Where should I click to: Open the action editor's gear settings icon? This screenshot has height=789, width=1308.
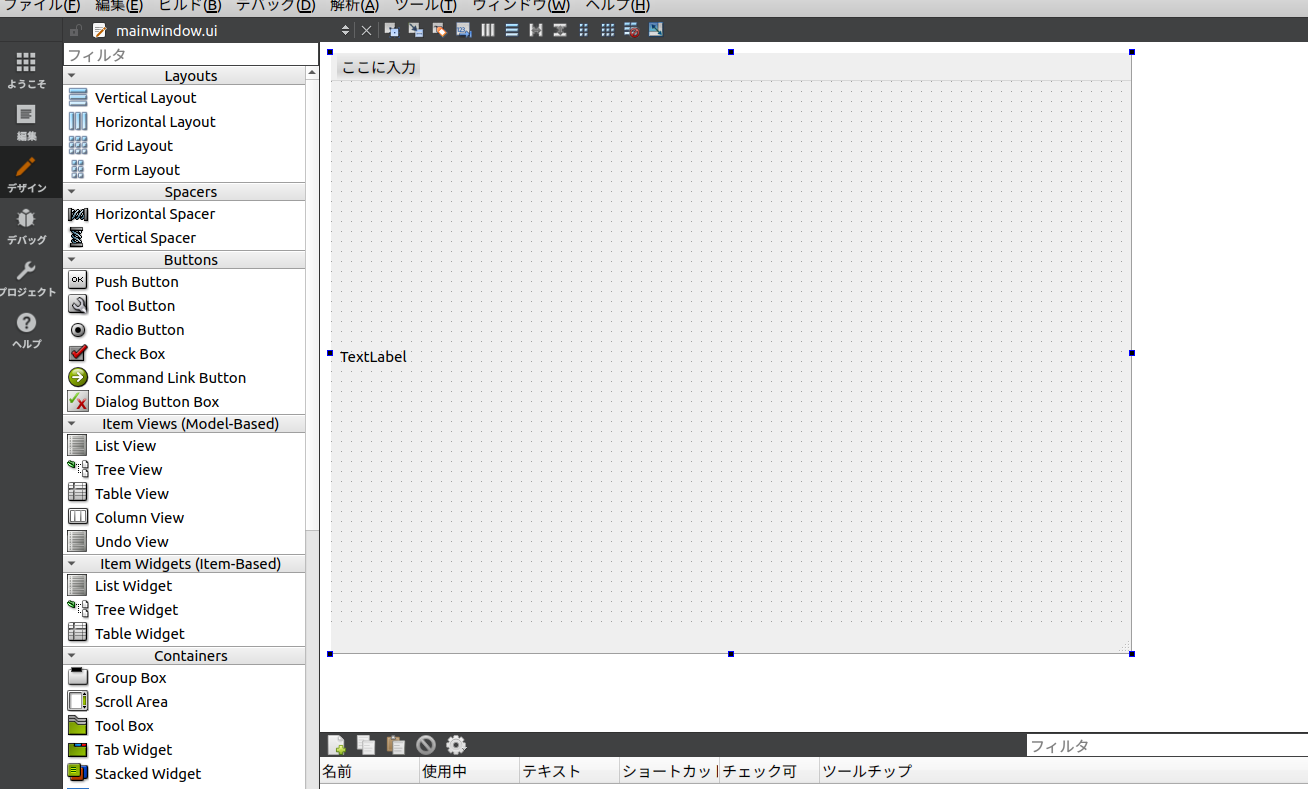(456, 745)
